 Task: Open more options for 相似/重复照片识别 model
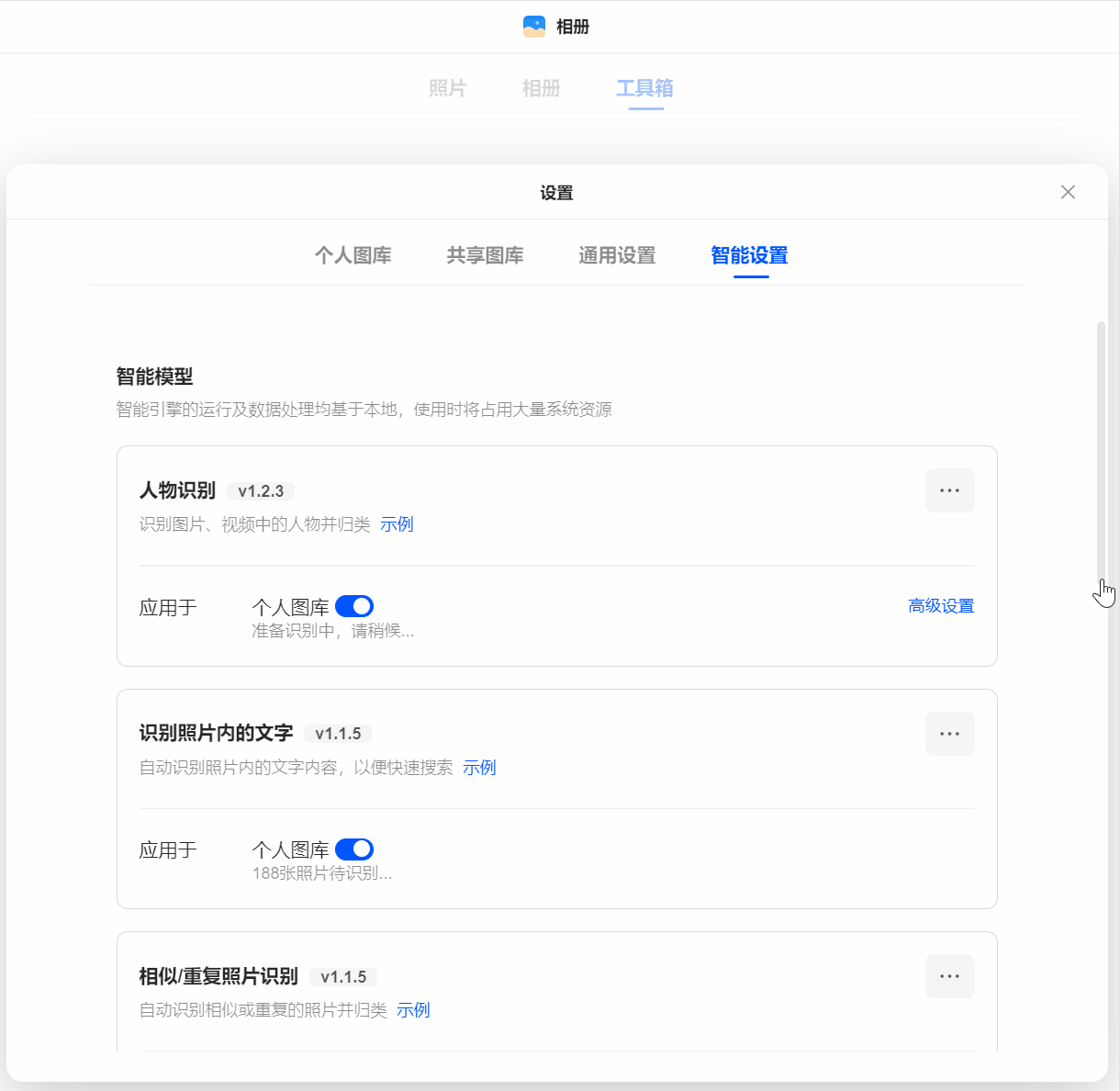950,976
